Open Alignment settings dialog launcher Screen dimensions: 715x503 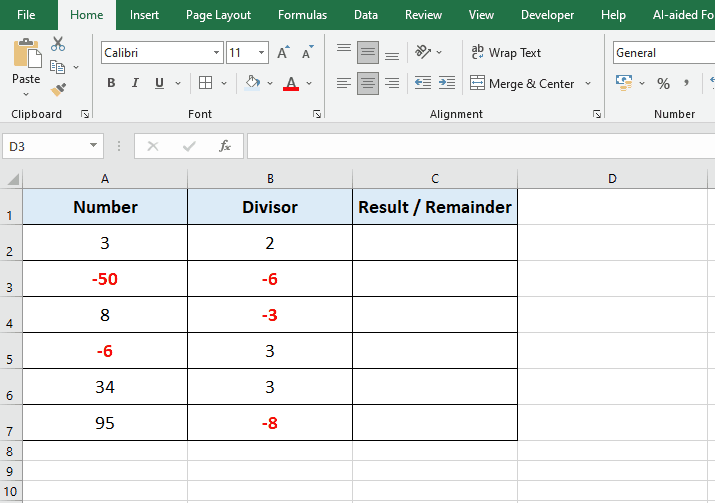[x=596, y=114]
